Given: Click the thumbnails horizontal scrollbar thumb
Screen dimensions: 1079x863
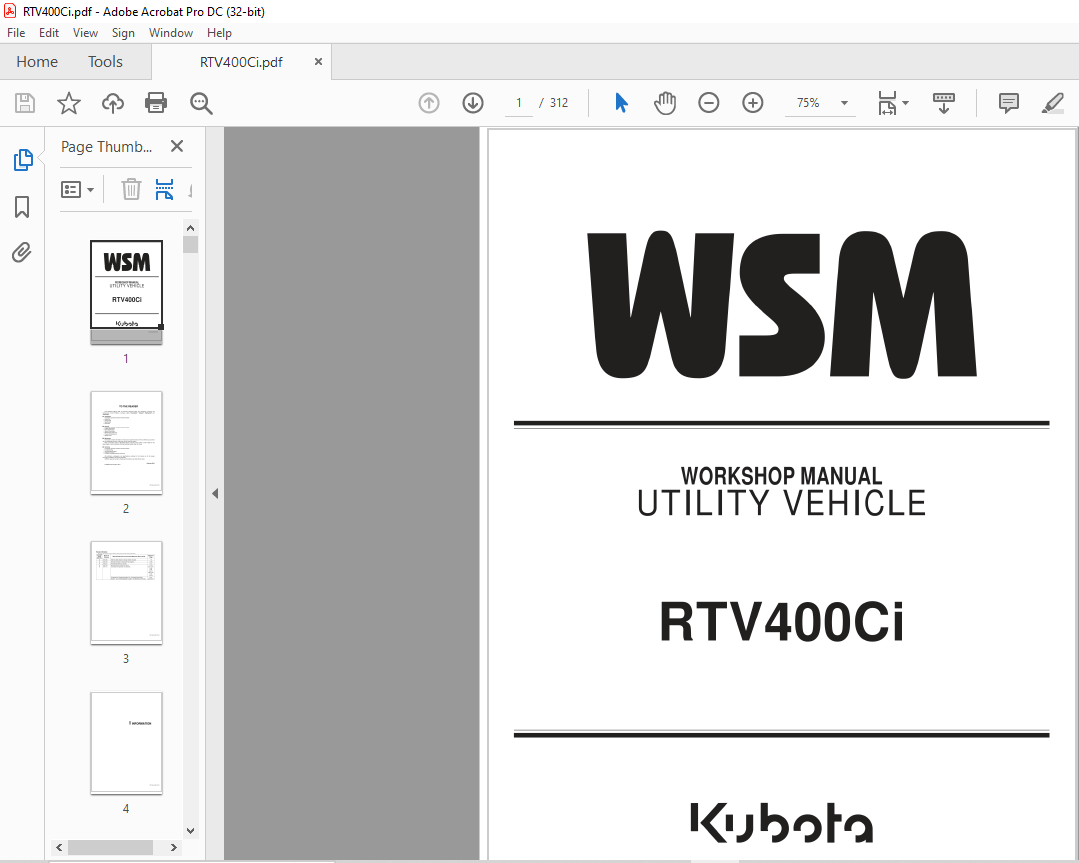Looking at the screenshot, I should coord(110,847).
